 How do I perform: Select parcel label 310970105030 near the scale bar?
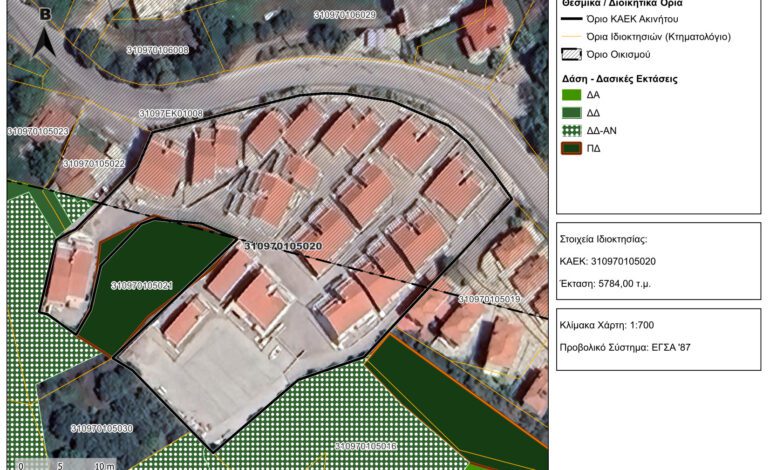pos(102,428)
